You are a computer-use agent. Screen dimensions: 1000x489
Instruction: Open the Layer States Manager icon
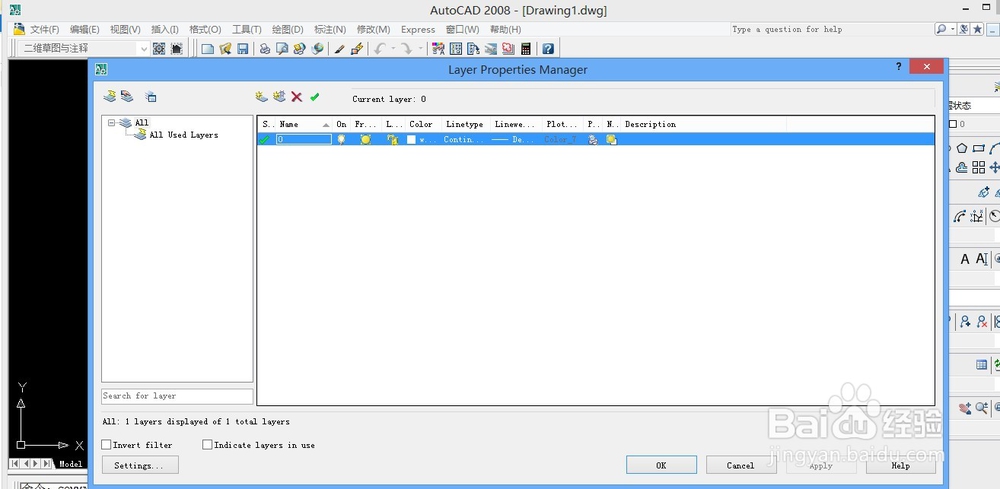point(151,97)
